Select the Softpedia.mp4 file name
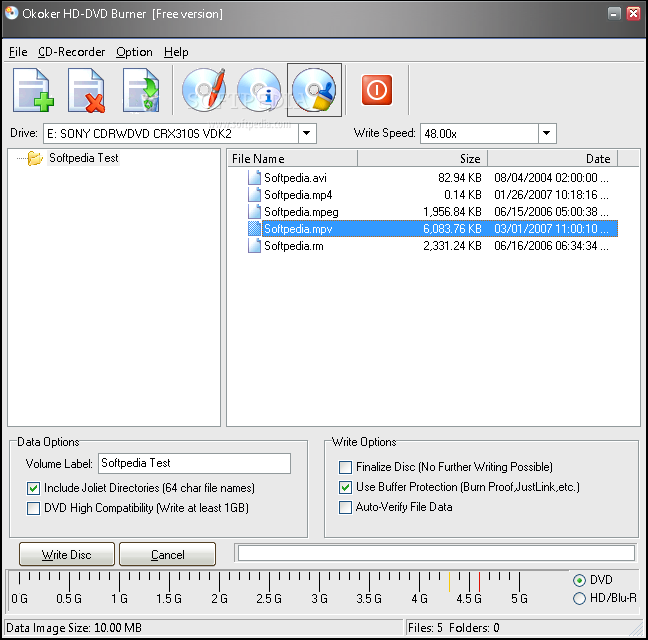The height and width of the screenshot is (640, 648). pos(298,195)
